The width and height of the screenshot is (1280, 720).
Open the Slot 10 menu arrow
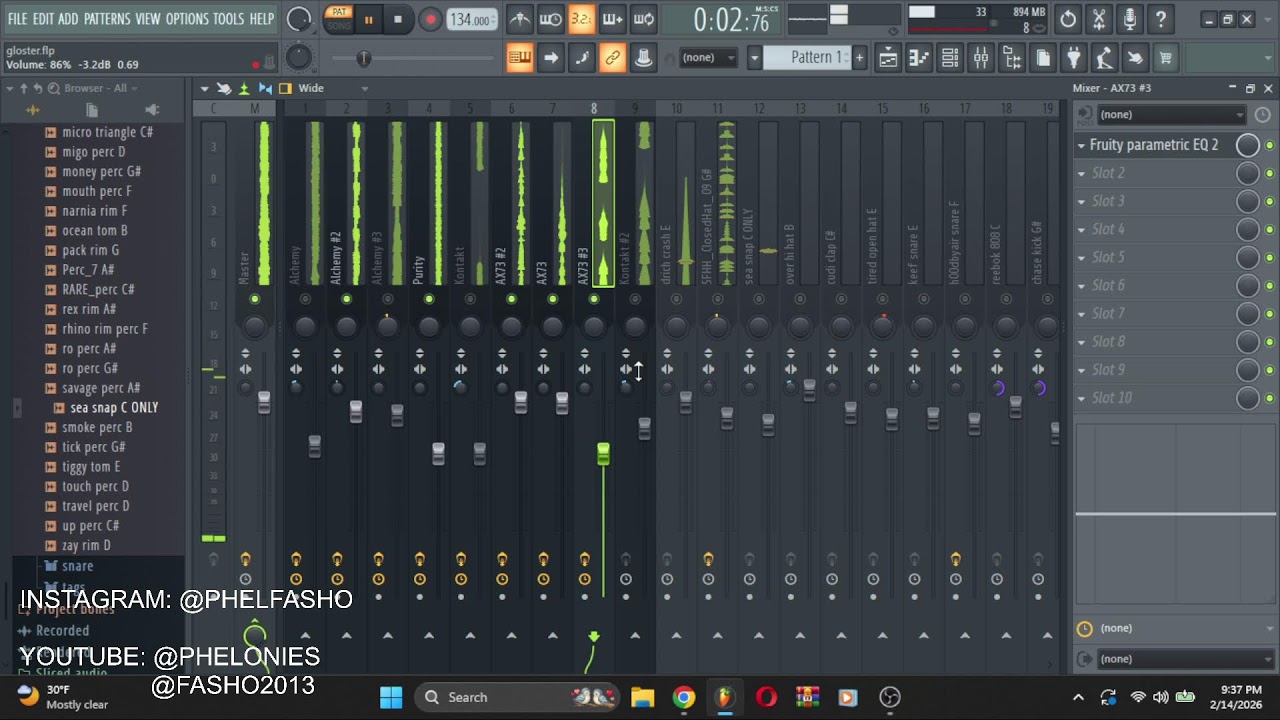coord(1081,398)
